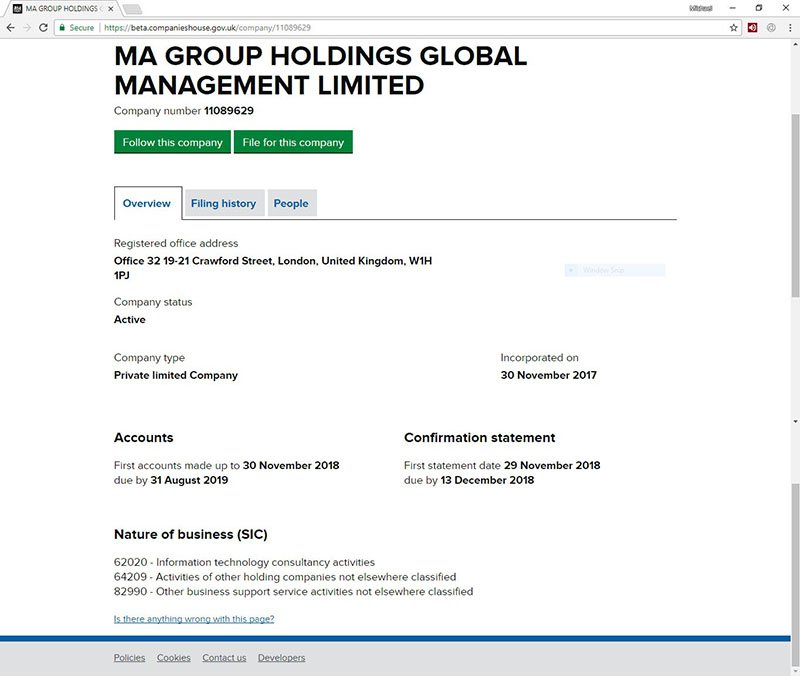Screen dimensions: 800x676
Task: Click the grey circular extension icon
Action: [x=771, y=28]
